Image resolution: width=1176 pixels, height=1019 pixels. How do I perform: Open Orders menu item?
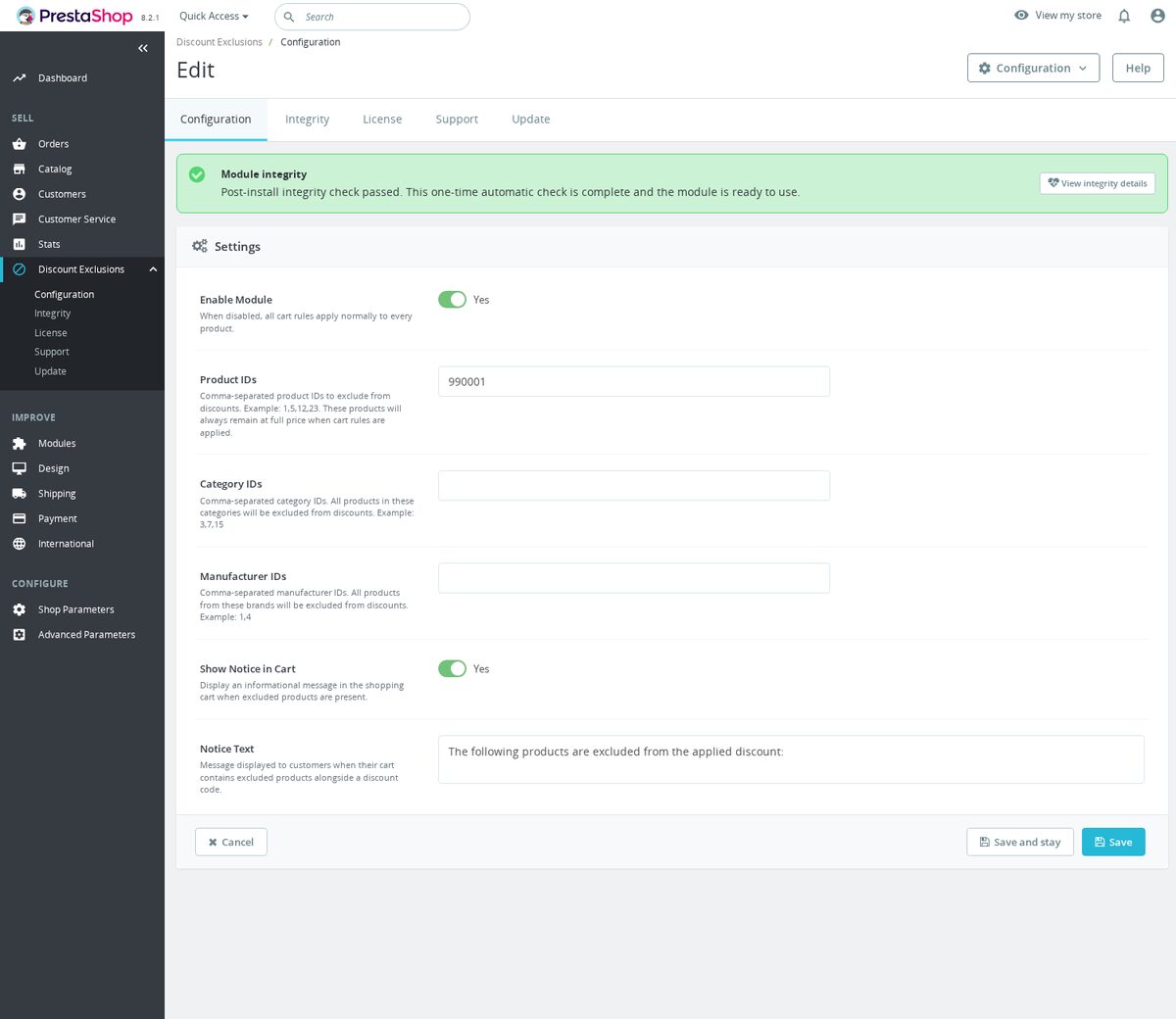[x=82, y=144]
